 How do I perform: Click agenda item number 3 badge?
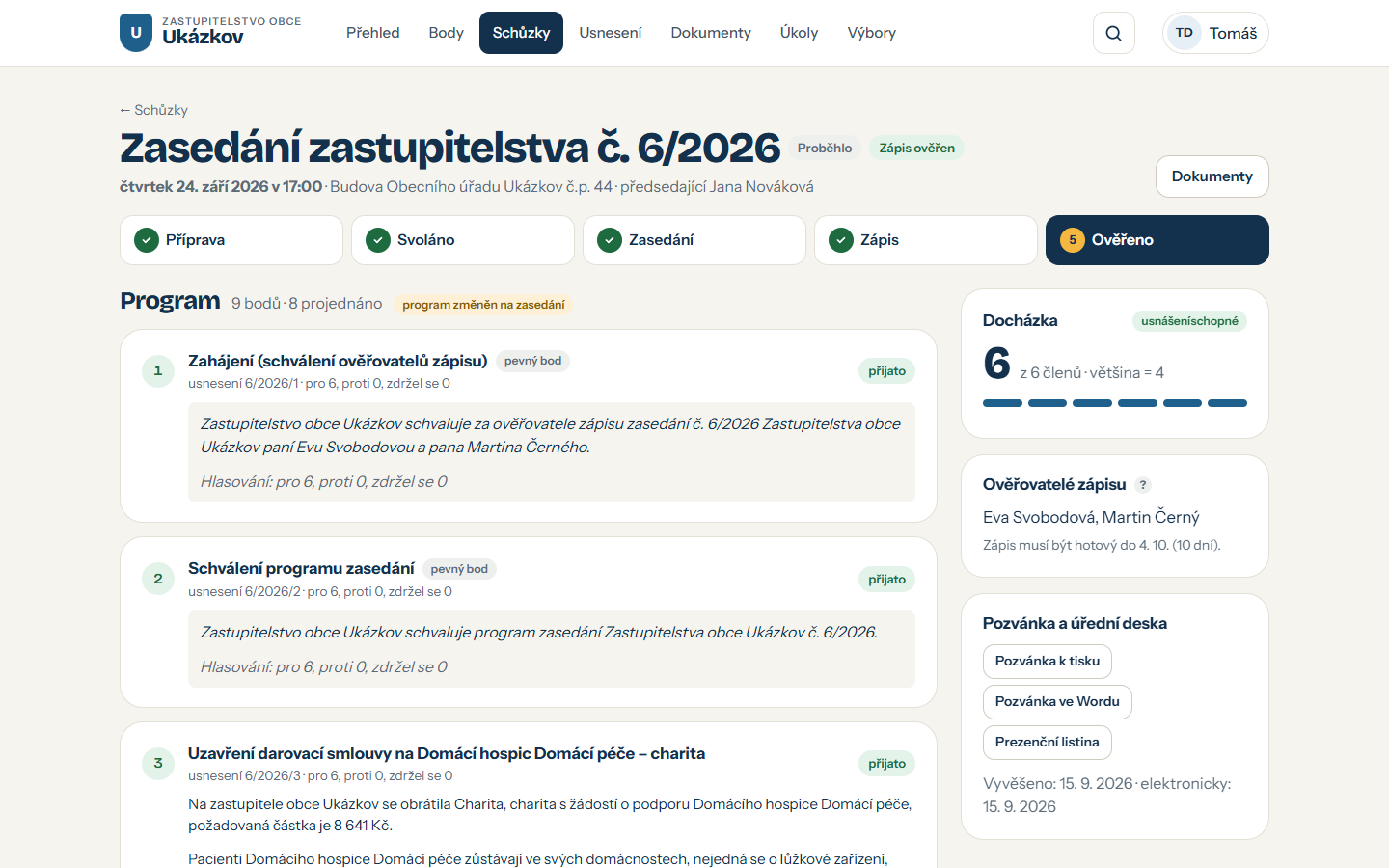pos(158,763)
